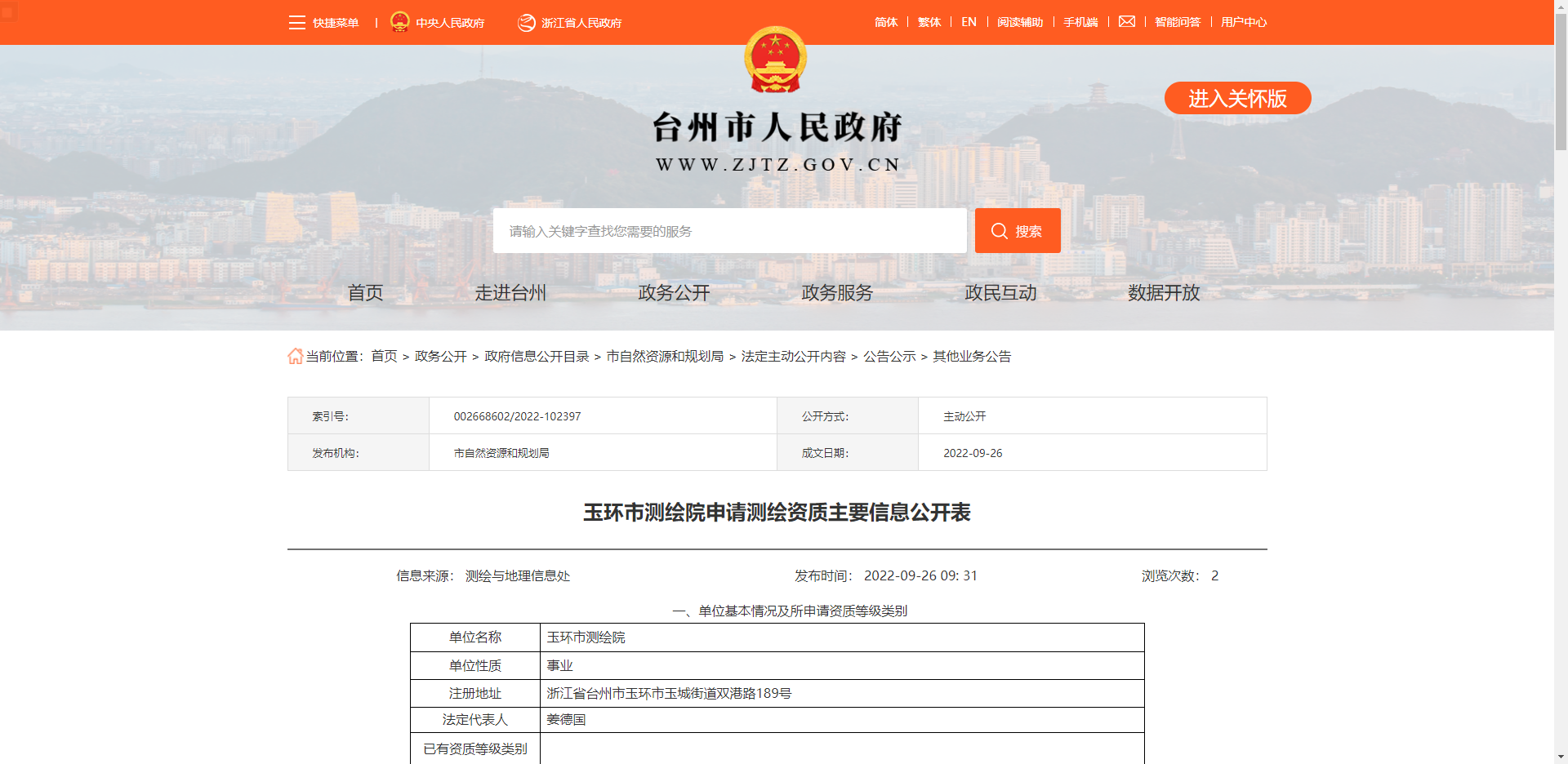This screenshot has width=1568, height=764.
Task: Switch to 简体 simplified Chinese
Action: pos(885,22)
